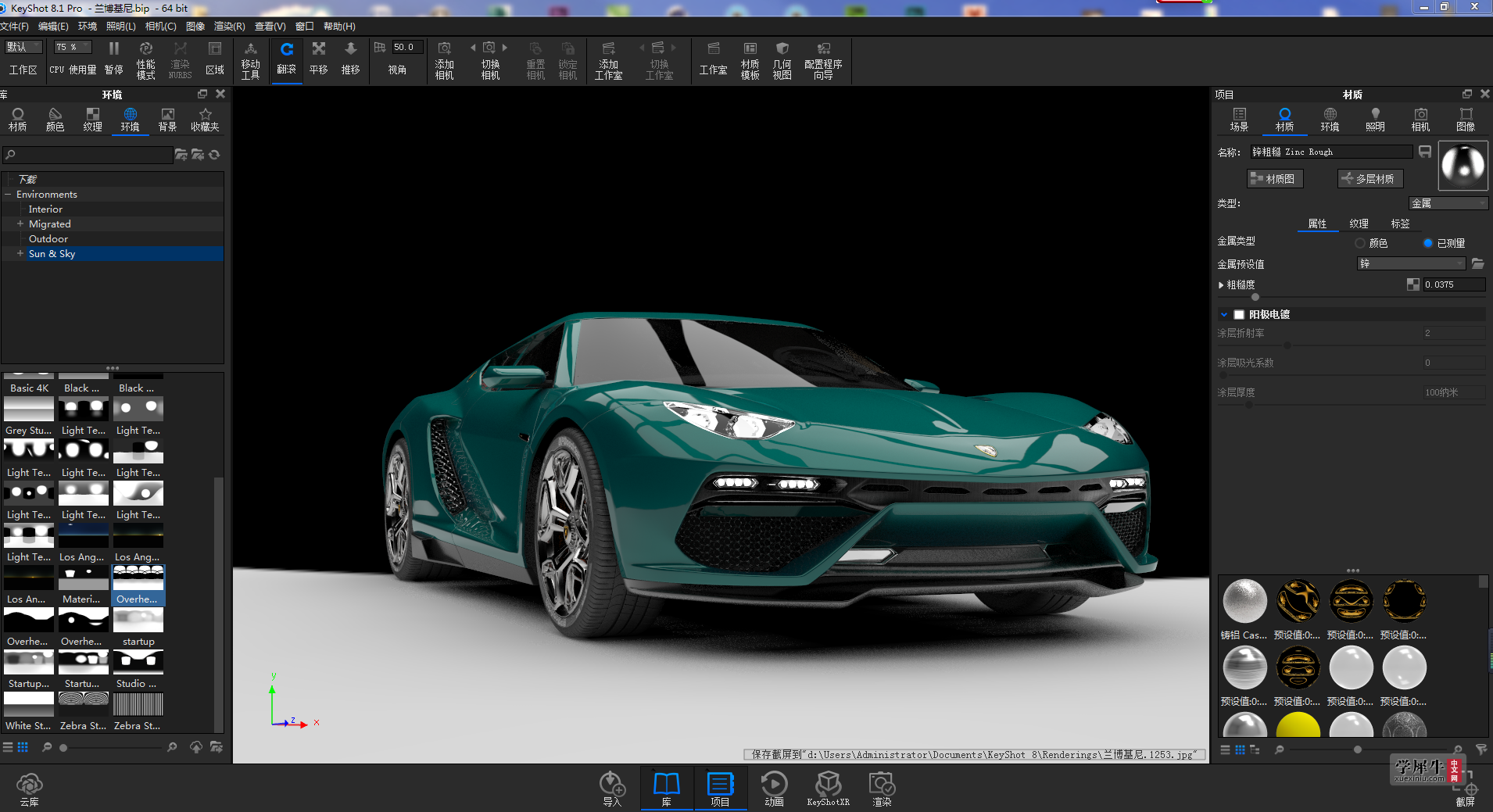Open the Geometry View
This screenshot has width=1493, height=812.
tap(782, 60)
